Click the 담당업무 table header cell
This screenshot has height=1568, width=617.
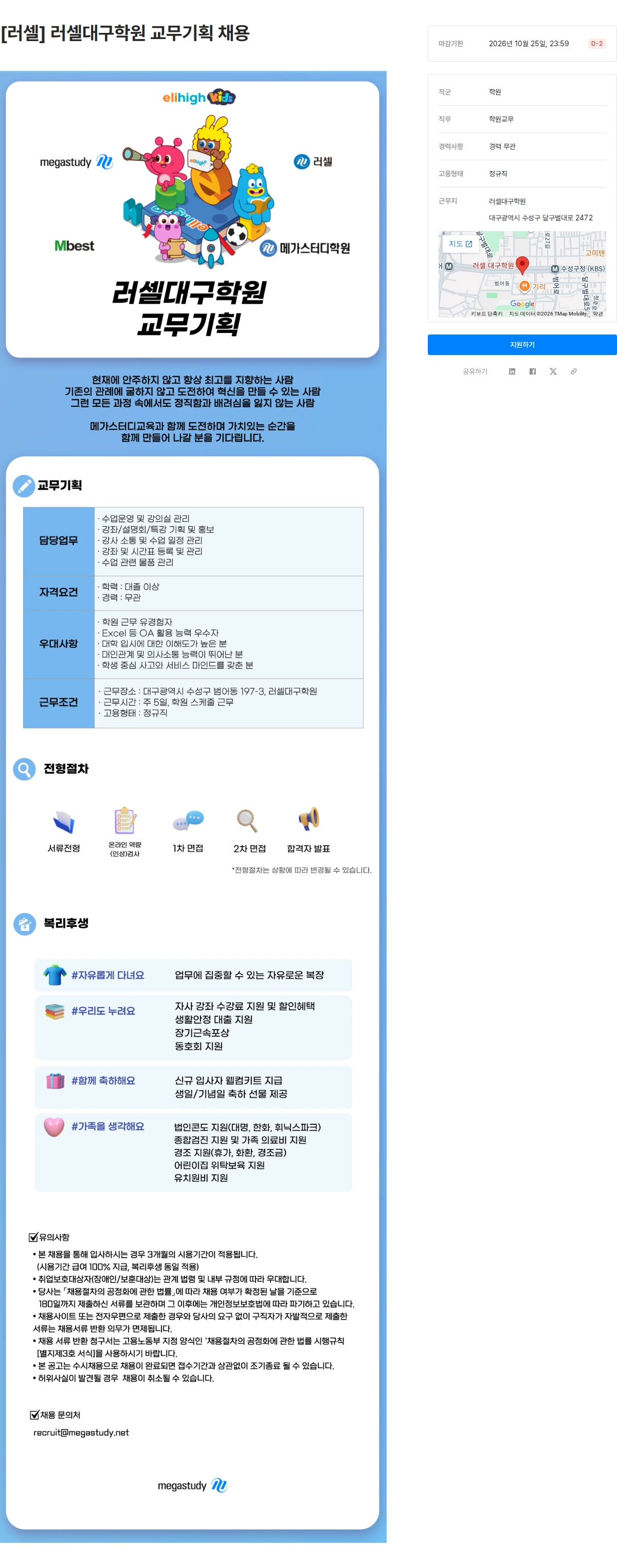(59, 541)
